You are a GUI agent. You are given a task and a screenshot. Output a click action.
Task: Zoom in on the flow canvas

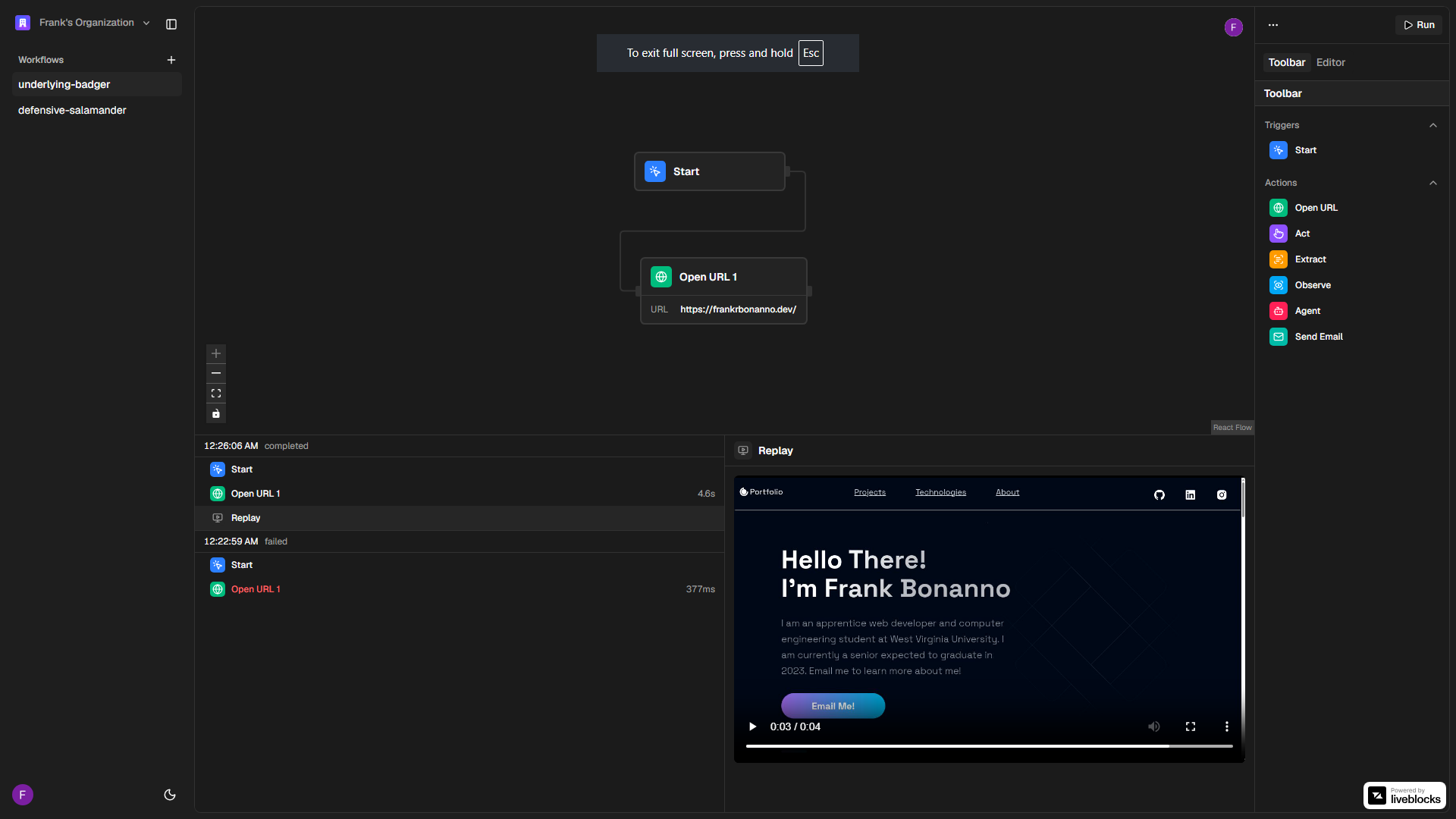(216, 353)
